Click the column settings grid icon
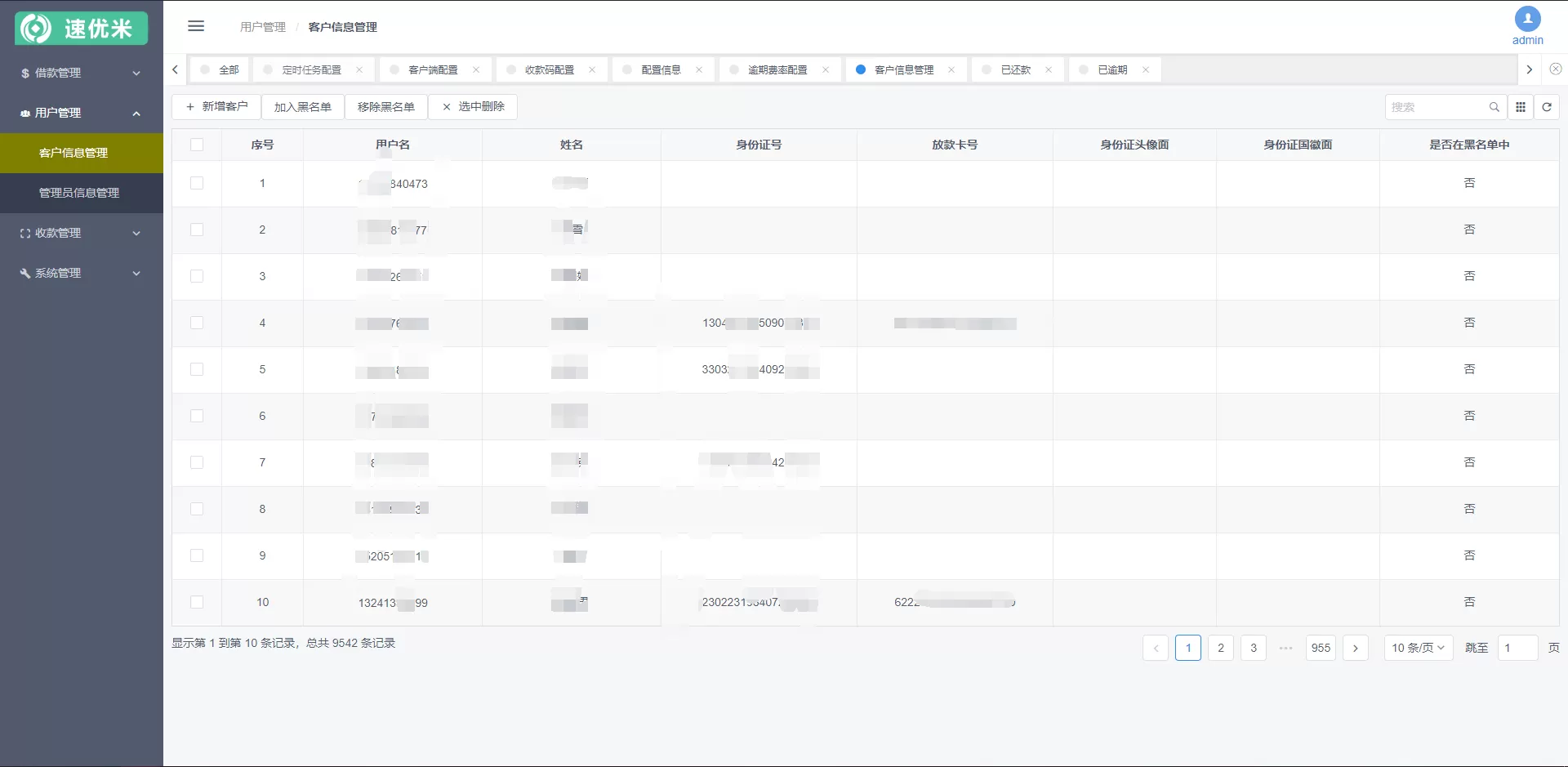 pos(1521,107)
